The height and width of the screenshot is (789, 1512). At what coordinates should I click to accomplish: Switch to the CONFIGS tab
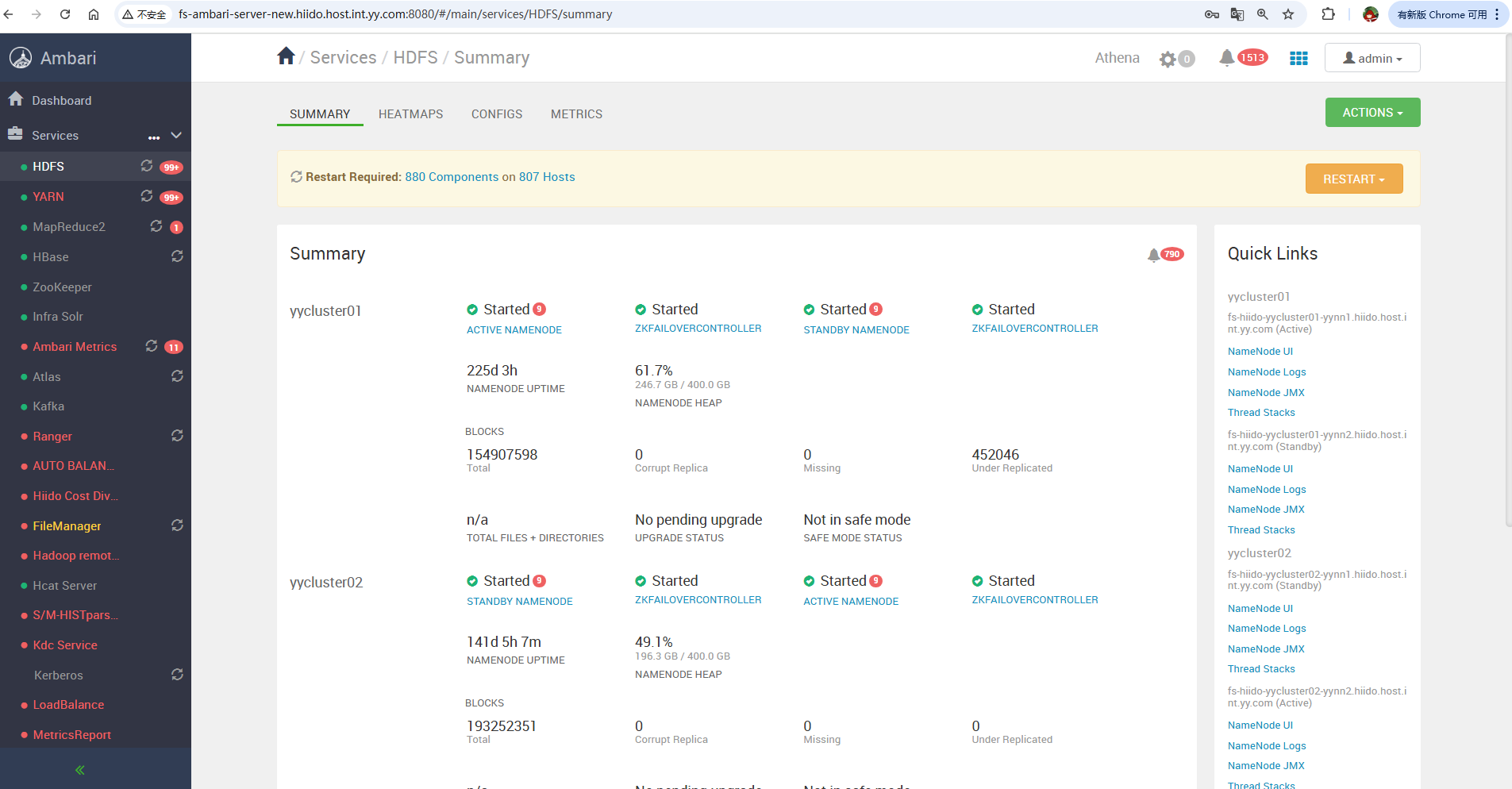pos(497,114)
